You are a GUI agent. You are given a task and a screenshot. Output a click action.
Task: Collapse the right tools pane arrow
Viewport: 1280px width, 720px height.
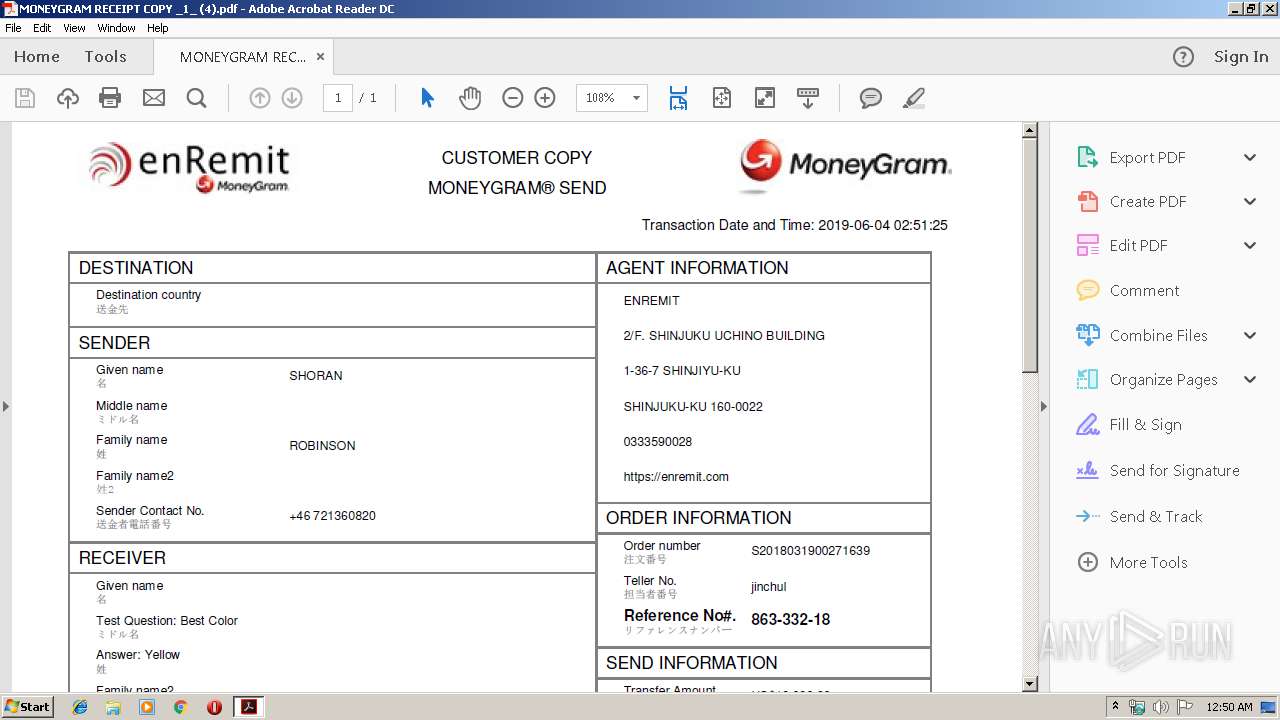point(1044,406)
